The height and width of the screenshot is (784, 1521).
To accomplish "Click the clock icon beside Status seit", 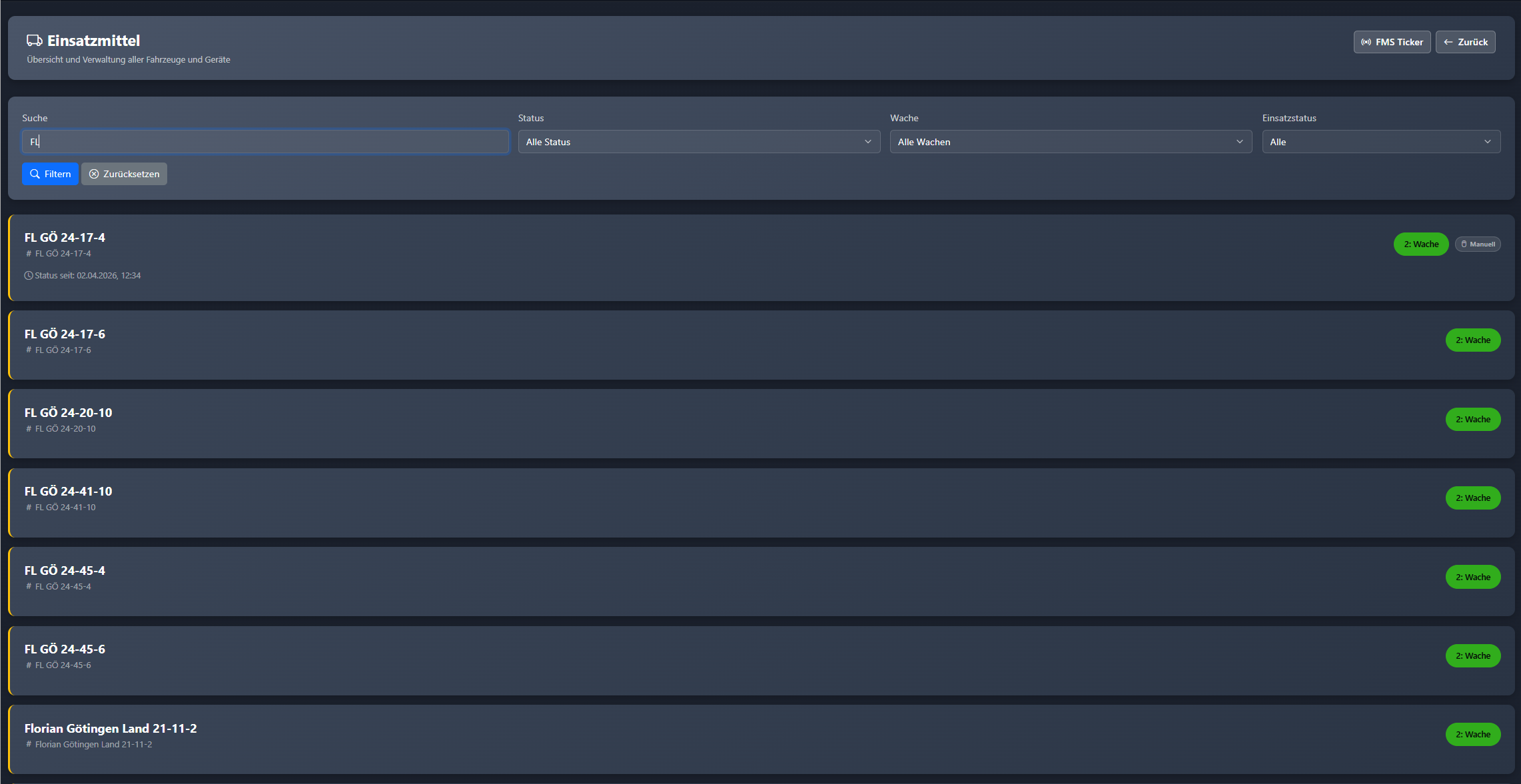I will coord(29,276).
